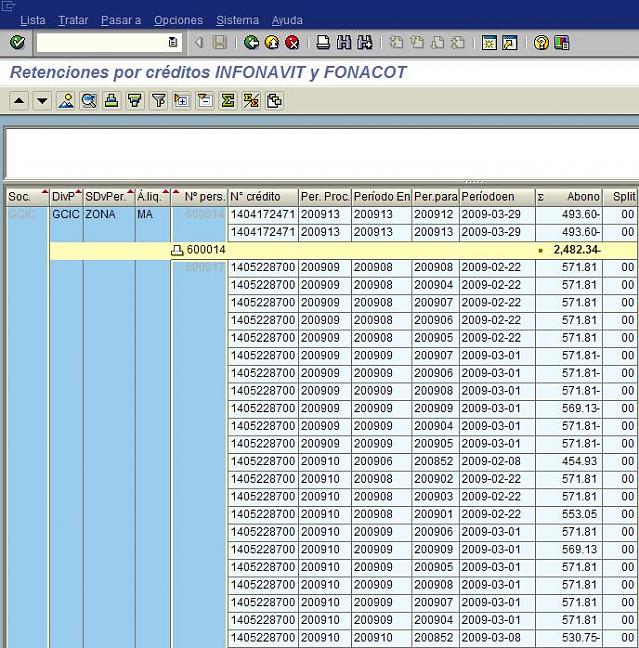Open the Lista menu
The height and width of the screenshot is (648, 639).
[32, 20]
